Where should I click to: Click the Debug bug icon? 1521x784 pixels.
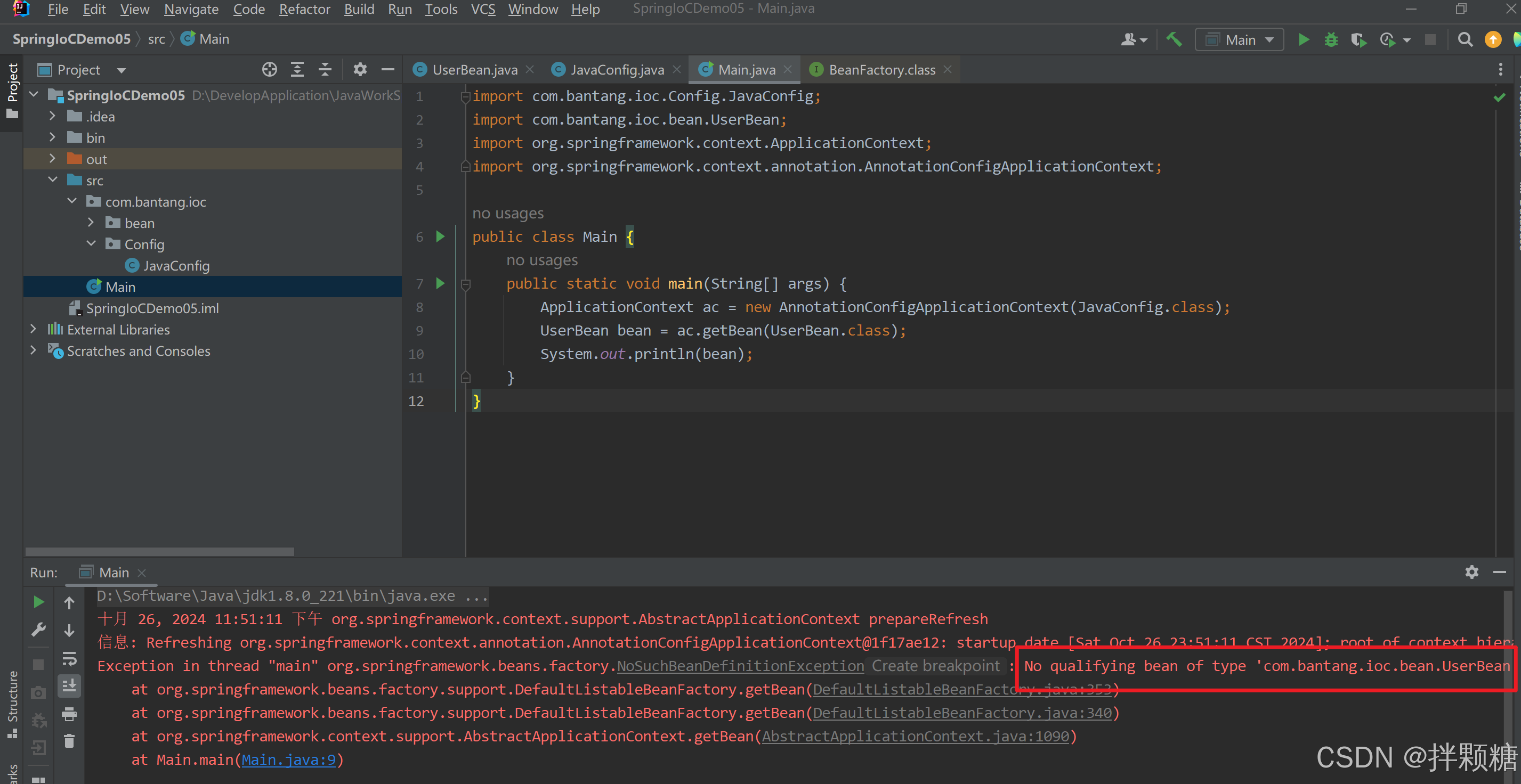pyautogui.click(x=1331, y=39)
